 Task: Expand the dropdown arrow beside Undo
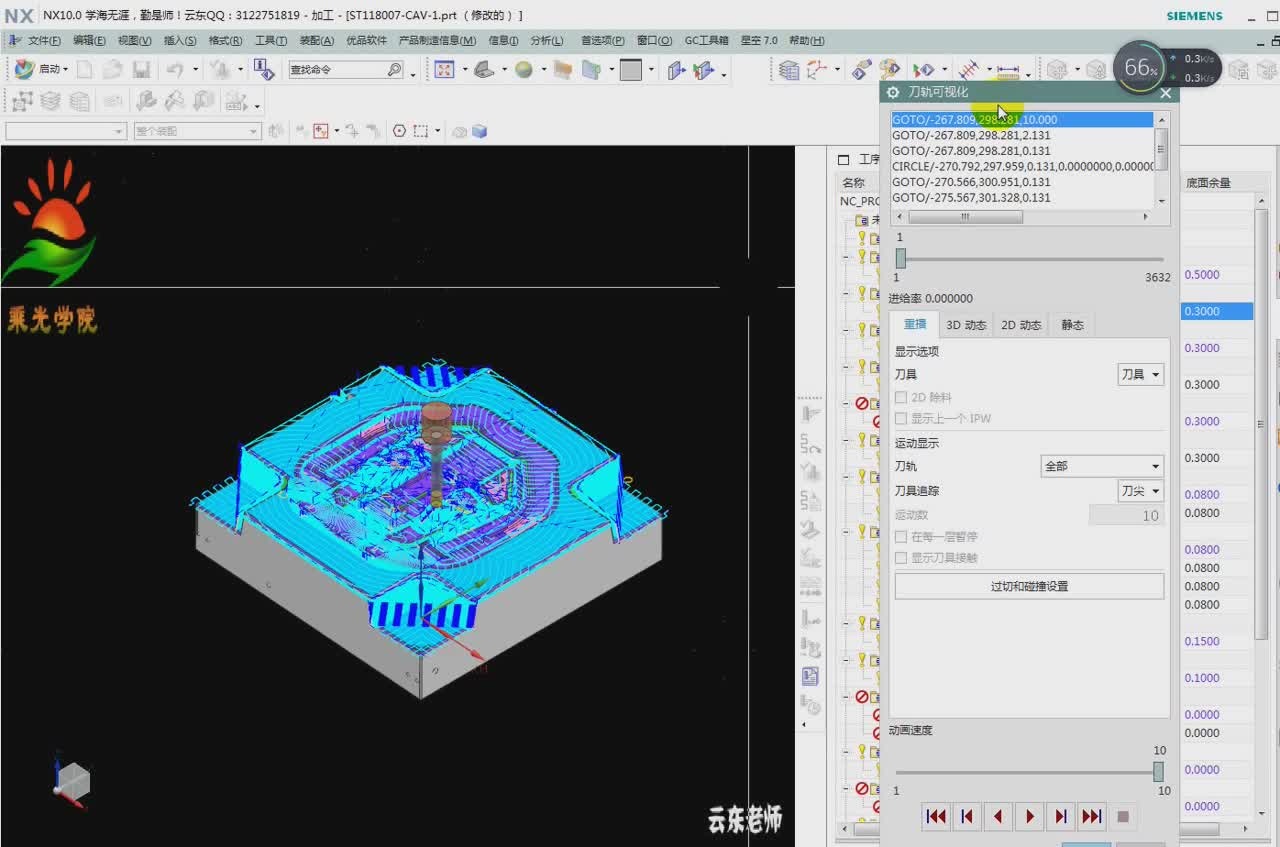[x=195, y=70]
